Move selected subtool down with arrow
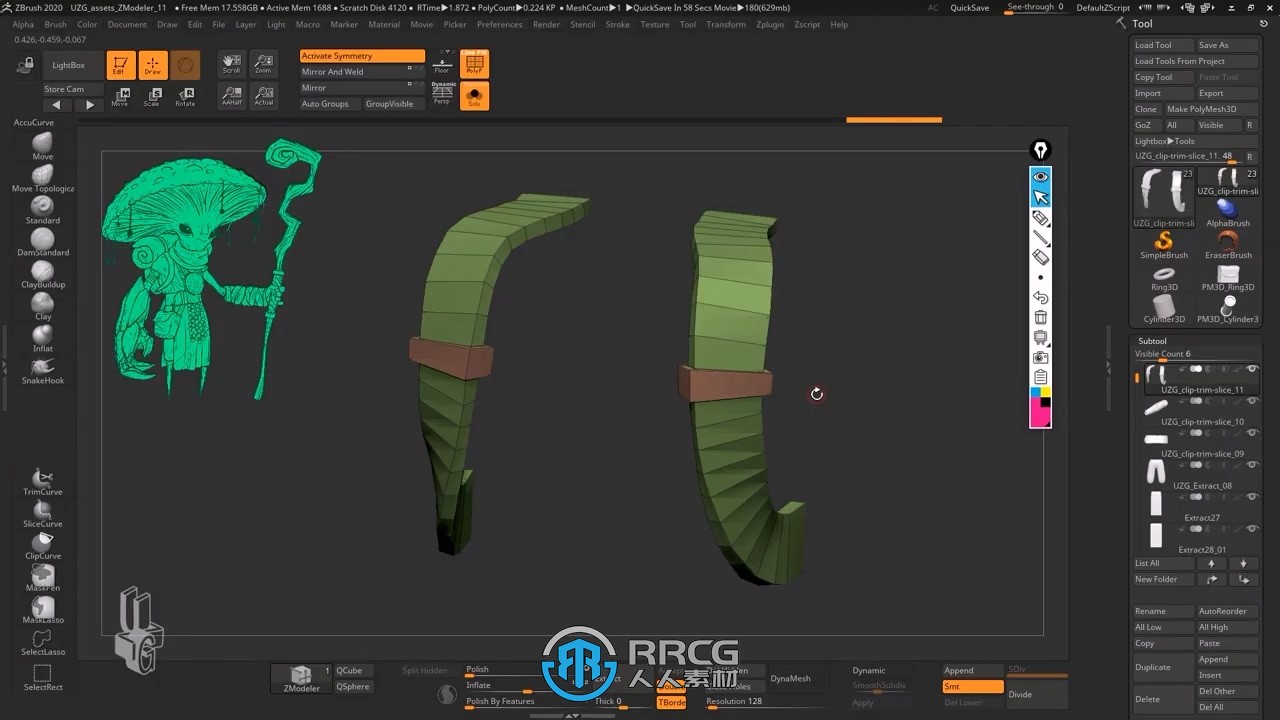Image resolution: width=1280 pixels, height=720 pixels. 1243,563
